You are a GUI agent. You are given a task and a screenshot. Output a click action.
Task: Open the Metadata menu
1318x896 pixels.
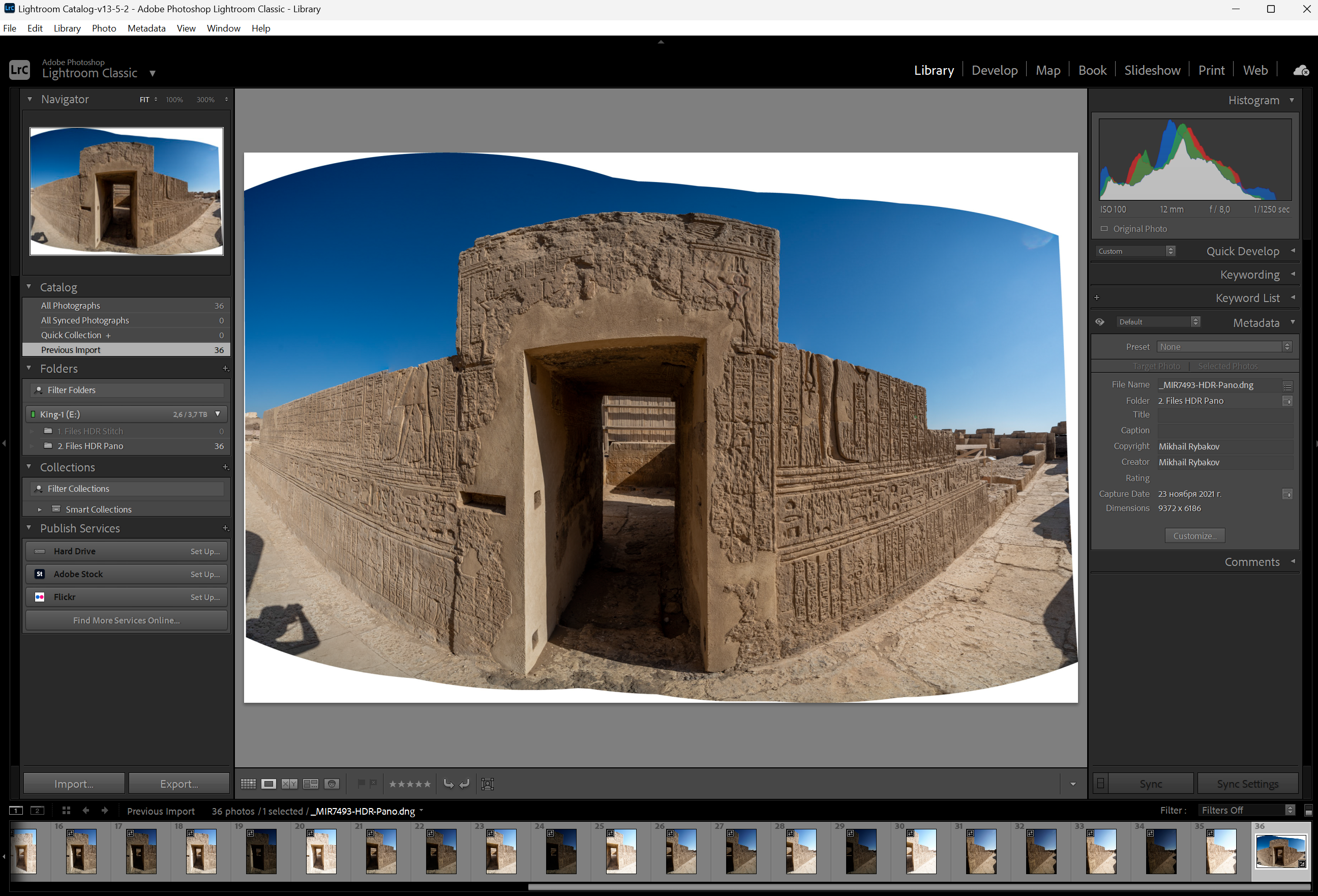tap(146, 28)
